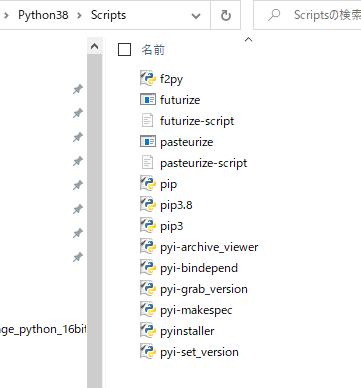Click the pasteurize application icon
The width and height of the screenshot is (361, 388).
[x=148, y=141]
